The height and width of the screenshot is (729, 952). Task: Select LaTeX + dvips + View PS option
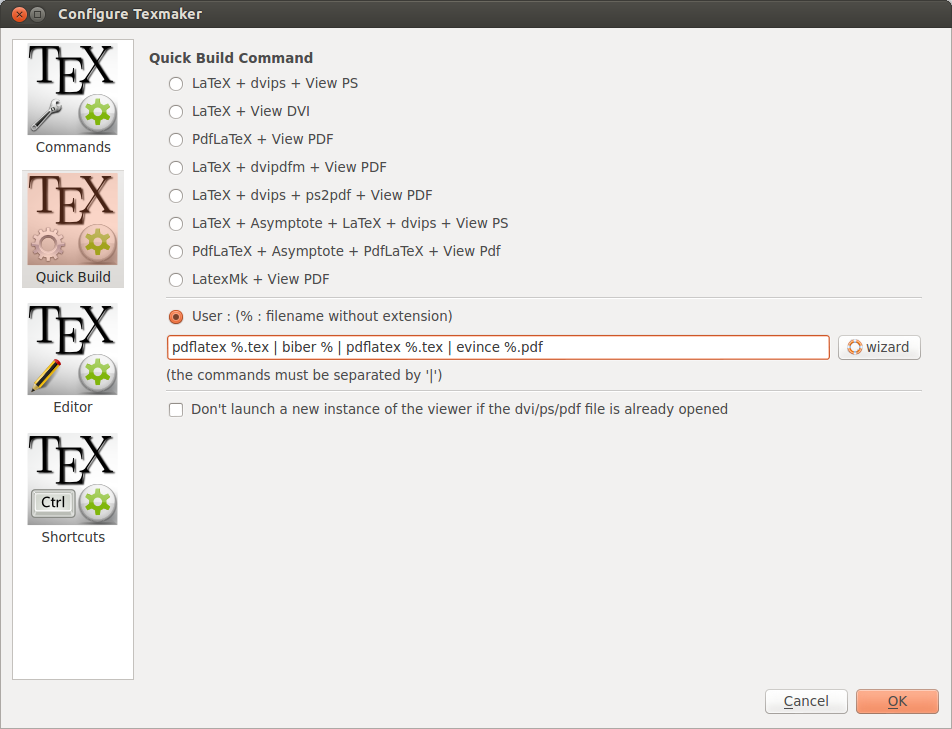coord(176,84)
